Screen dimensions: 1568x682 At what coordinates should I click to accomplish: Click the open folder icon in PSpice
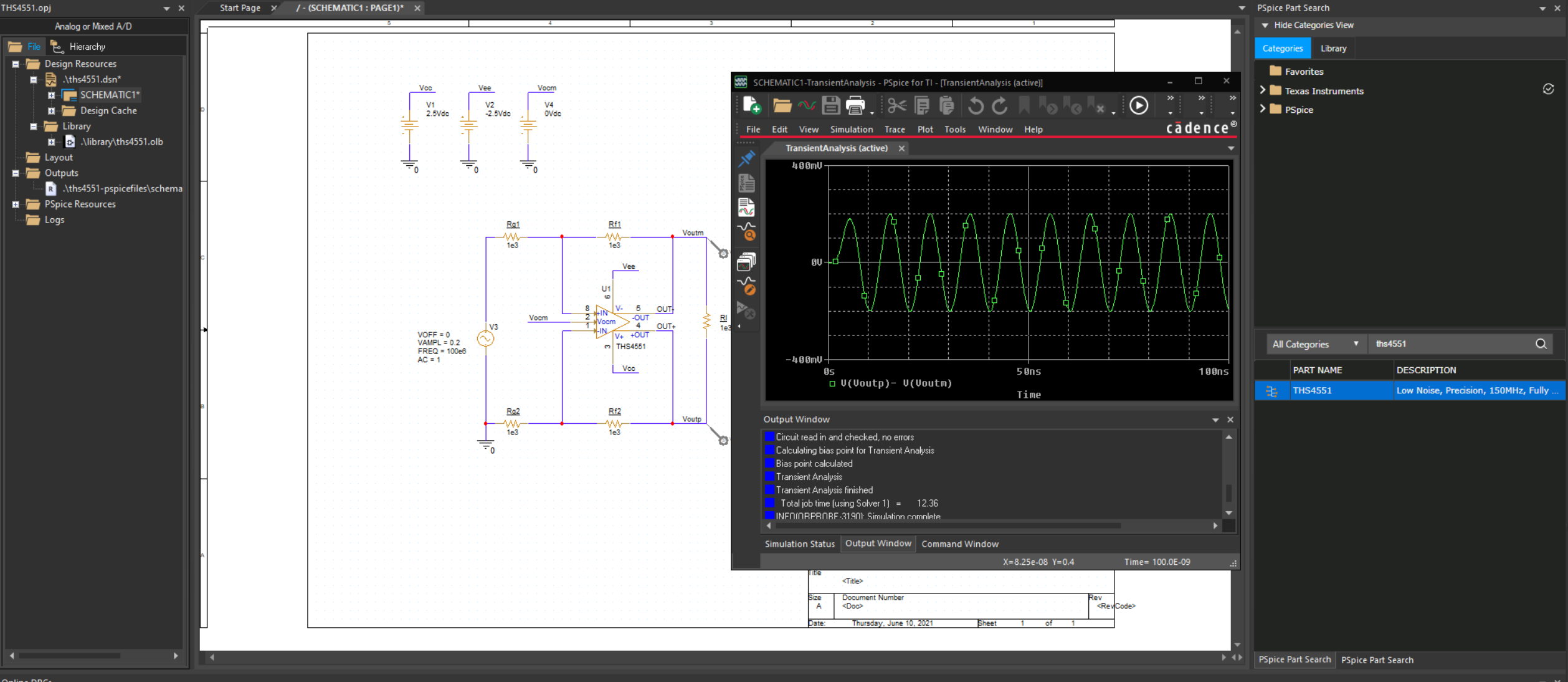coord(782,105)
